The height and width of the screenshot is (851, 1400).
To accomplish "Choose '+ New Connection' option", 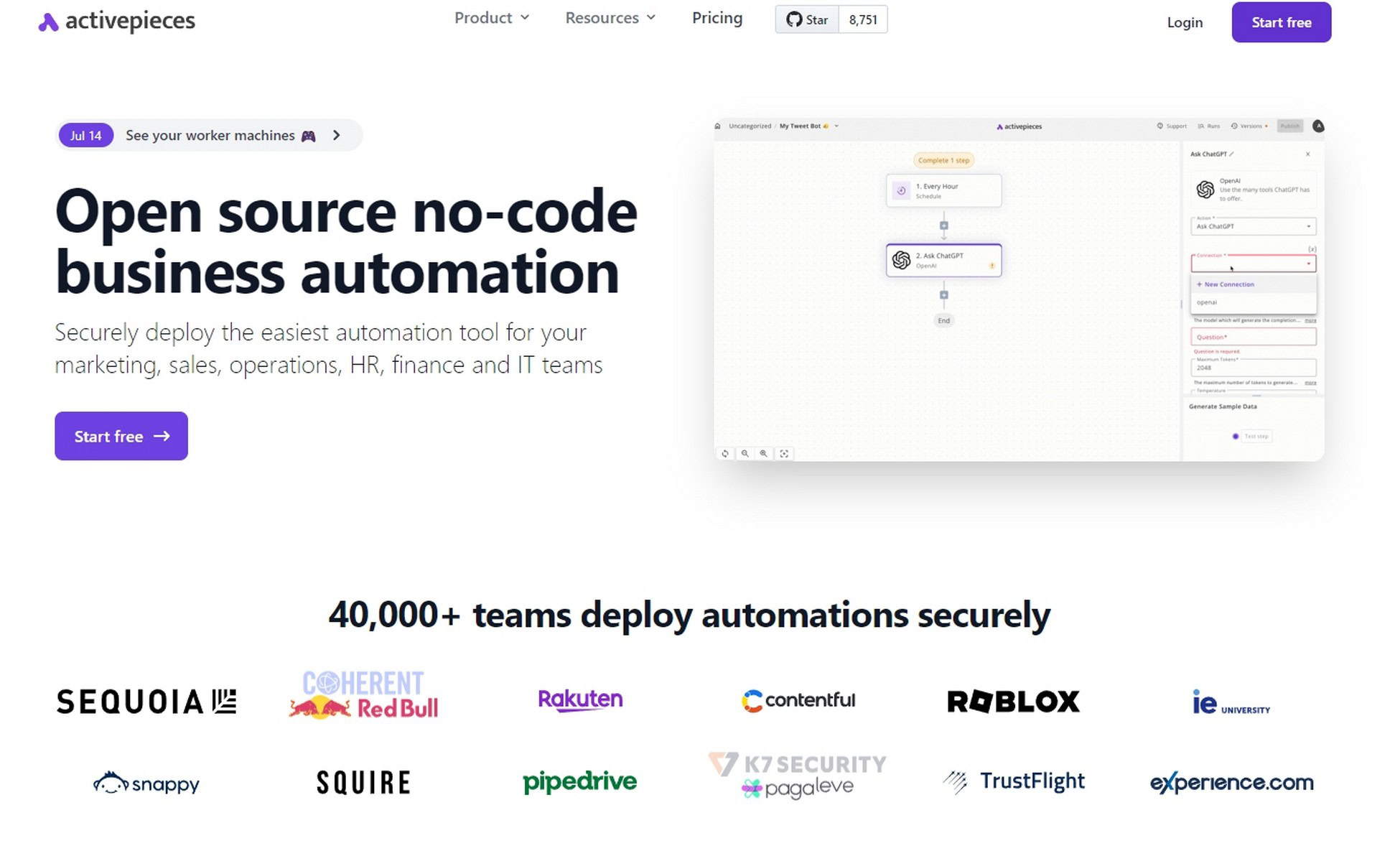I will click(1253, 284).
